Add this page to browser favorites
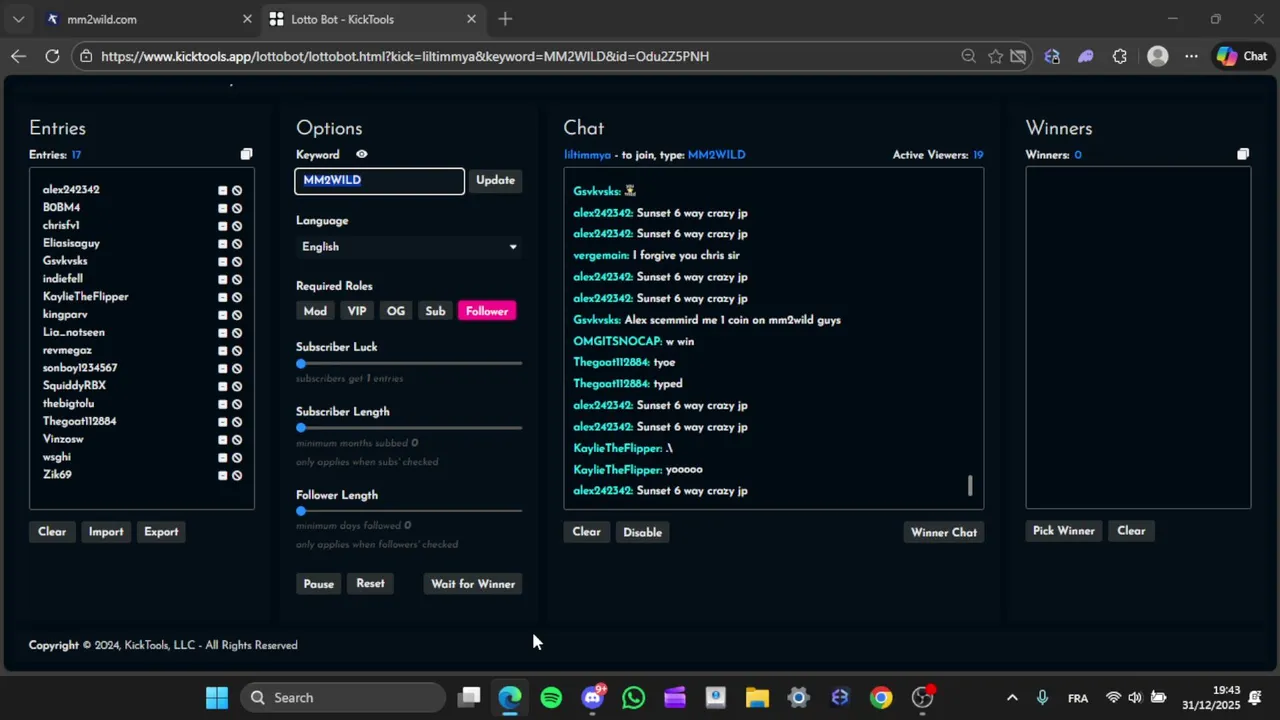The image size is (1280, 720). coord(995,57)
